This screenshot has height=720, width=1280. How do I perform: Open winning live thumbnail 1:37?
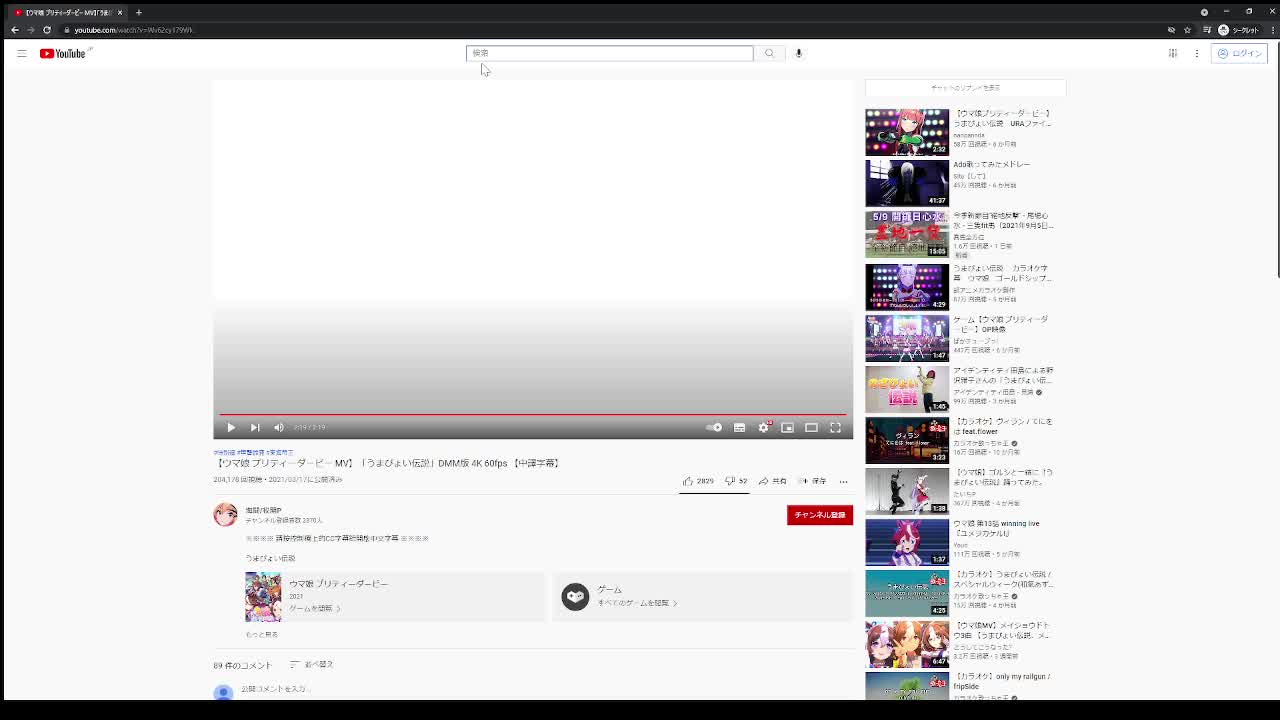(x=907, y=542)
